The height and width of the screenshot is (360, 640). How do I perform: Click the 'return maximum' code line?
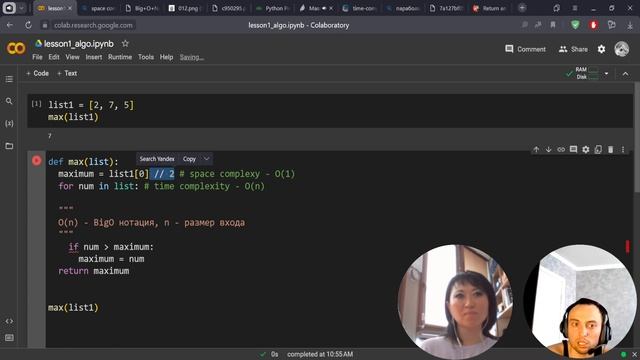[93, 271]
